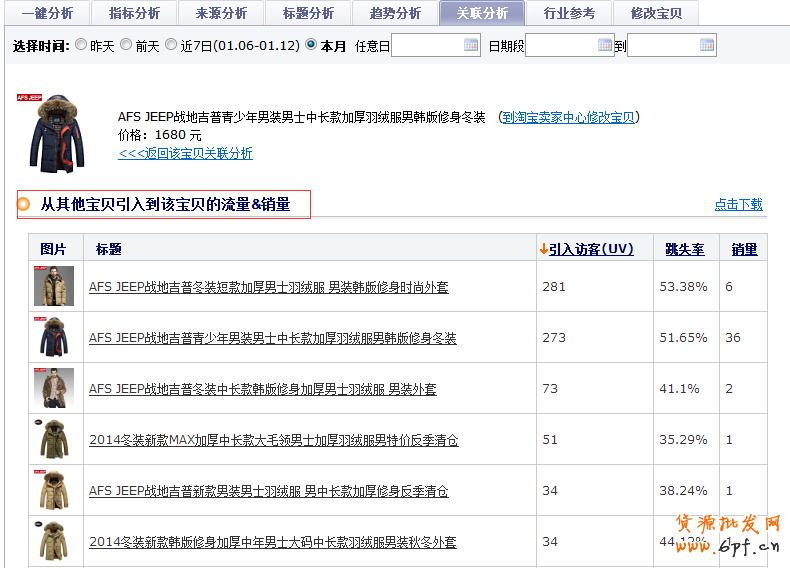Viewport: 790px width, 568px height.
Task: Sort by 引入访客(UV) column header
Action: coord(586,249)
